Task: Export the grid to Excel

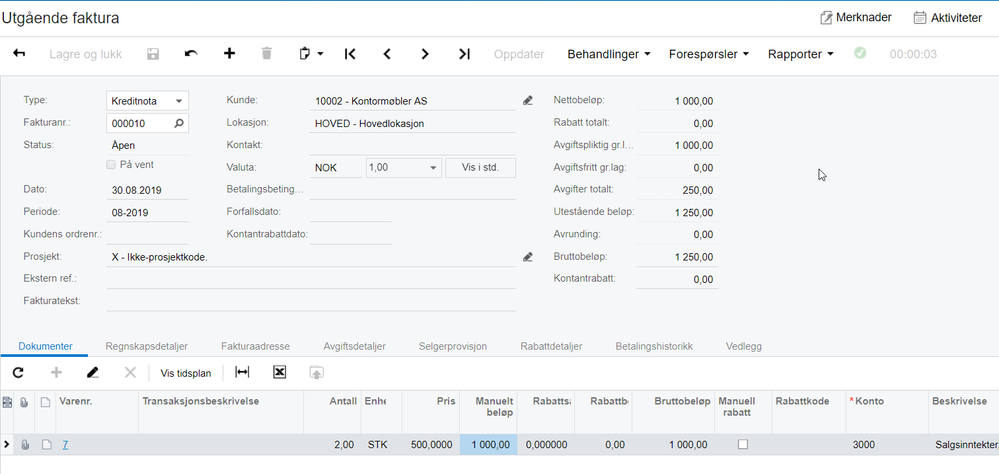Action: (x=279, y=373)
